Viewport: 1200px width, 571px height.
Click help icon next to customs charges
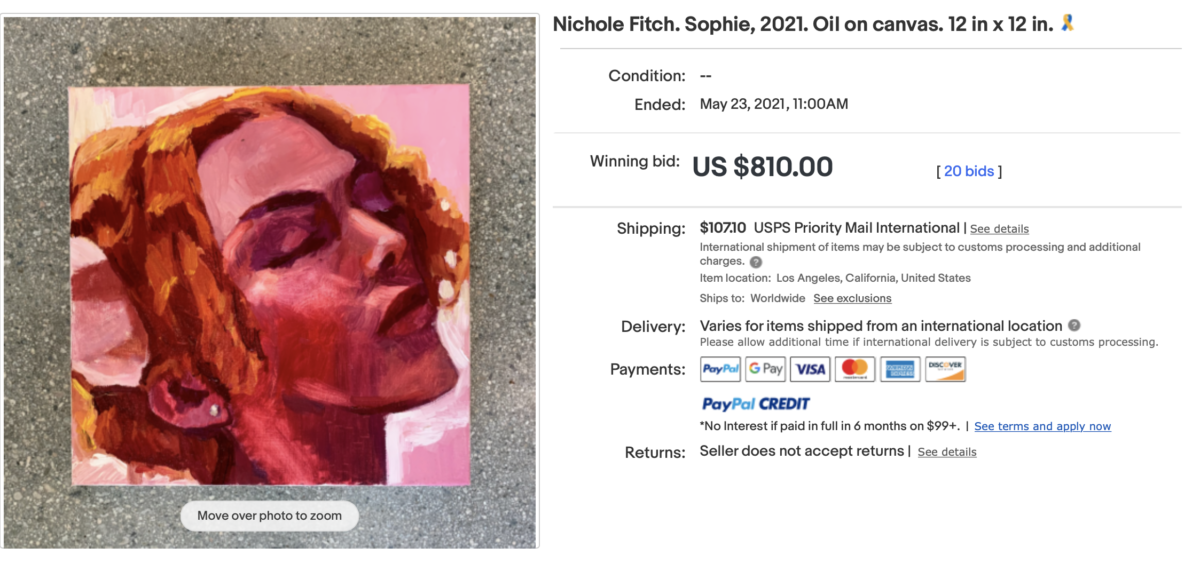tap(756, 262)
